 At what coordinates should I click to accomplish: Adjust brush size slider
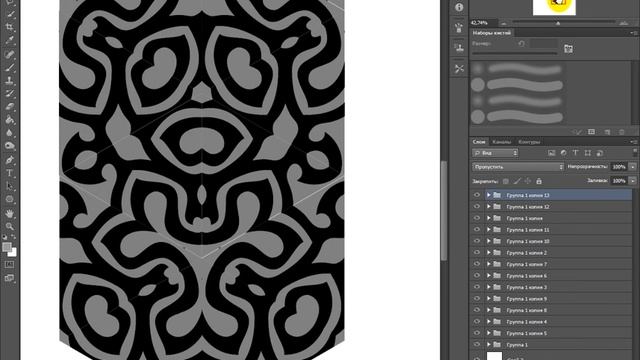(515, 53)
